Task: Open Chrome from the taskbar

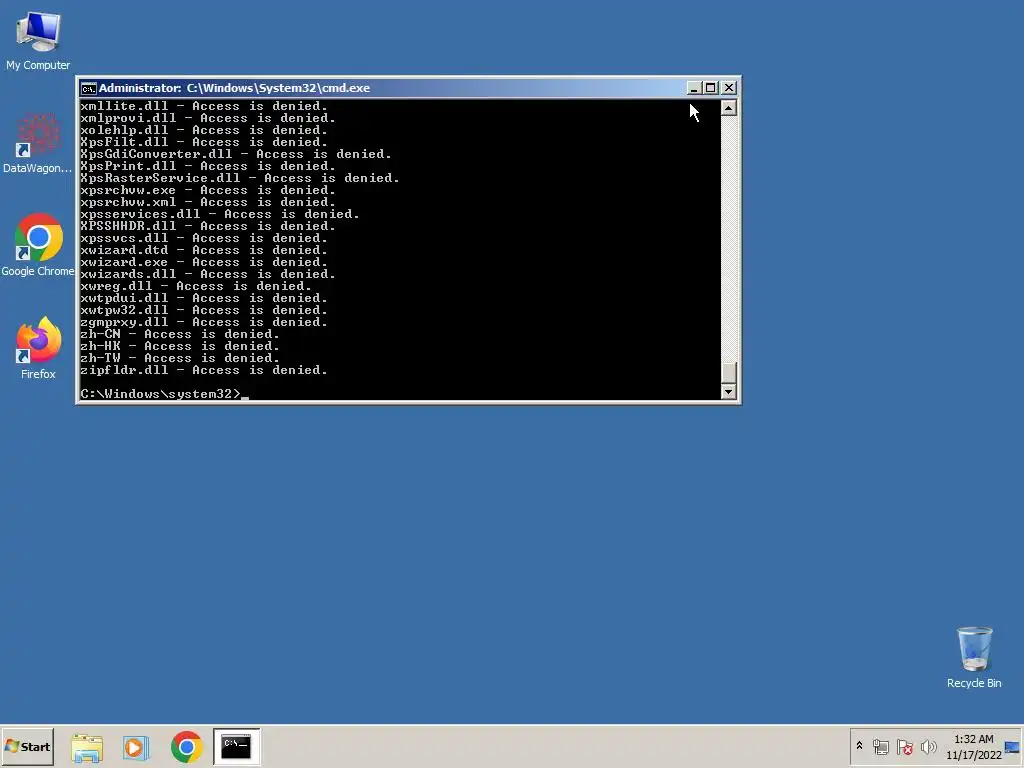Action: (x=187, y=747)
